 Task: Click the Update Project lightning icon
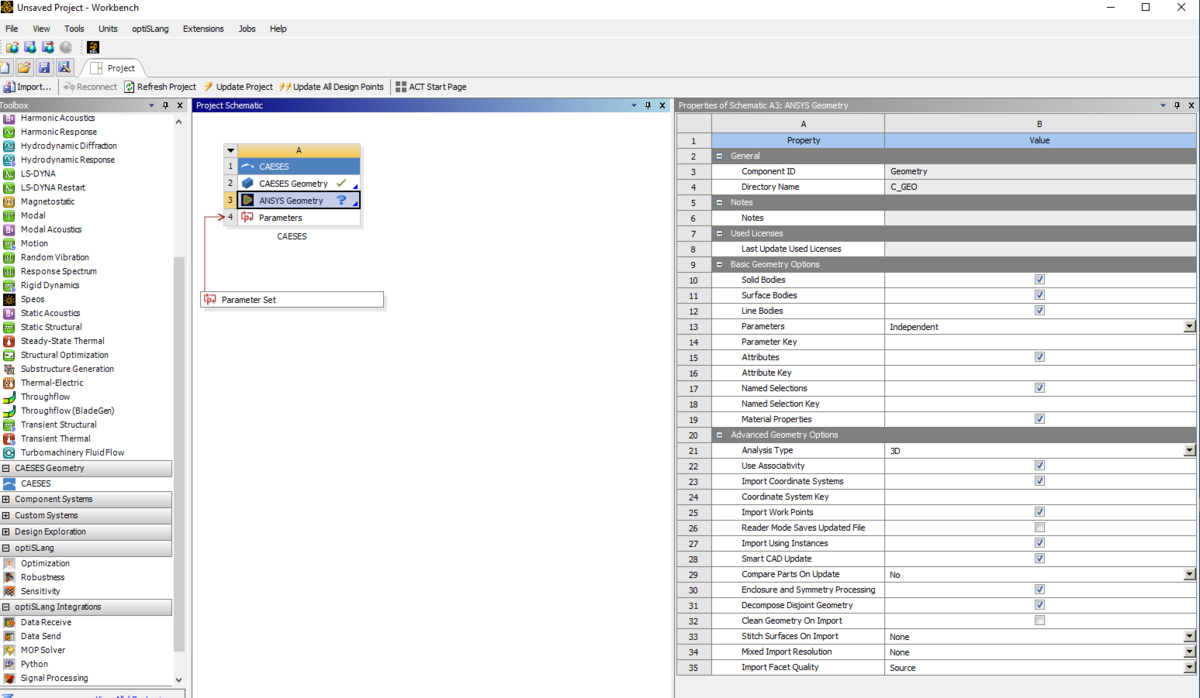click(209, 87)
